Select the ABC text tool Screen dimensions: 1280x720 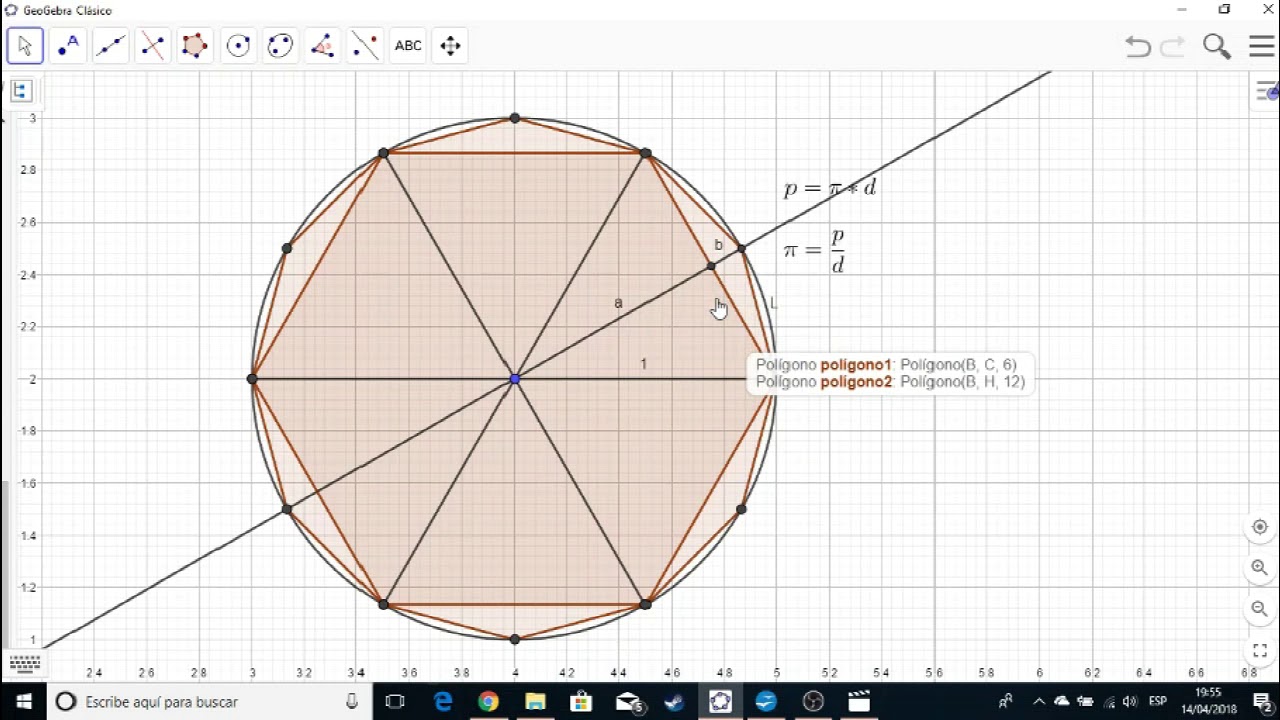(408, 45)
